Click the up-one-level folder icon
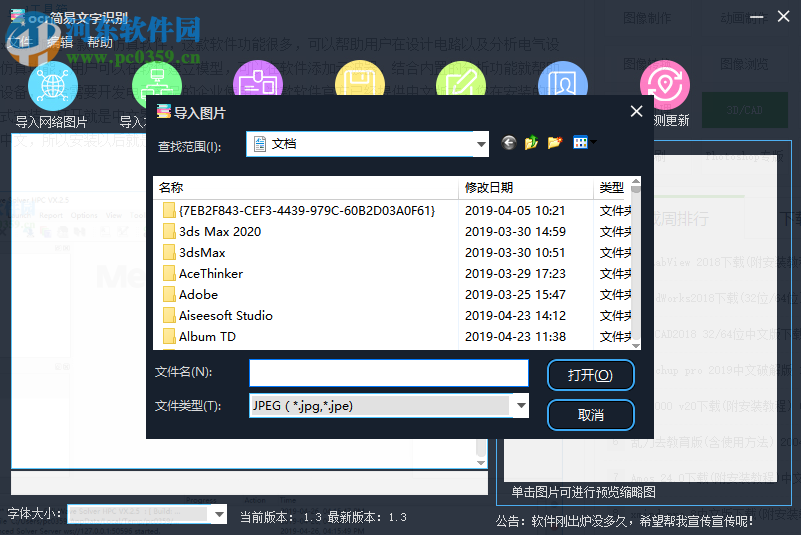 tap(531, 143)
